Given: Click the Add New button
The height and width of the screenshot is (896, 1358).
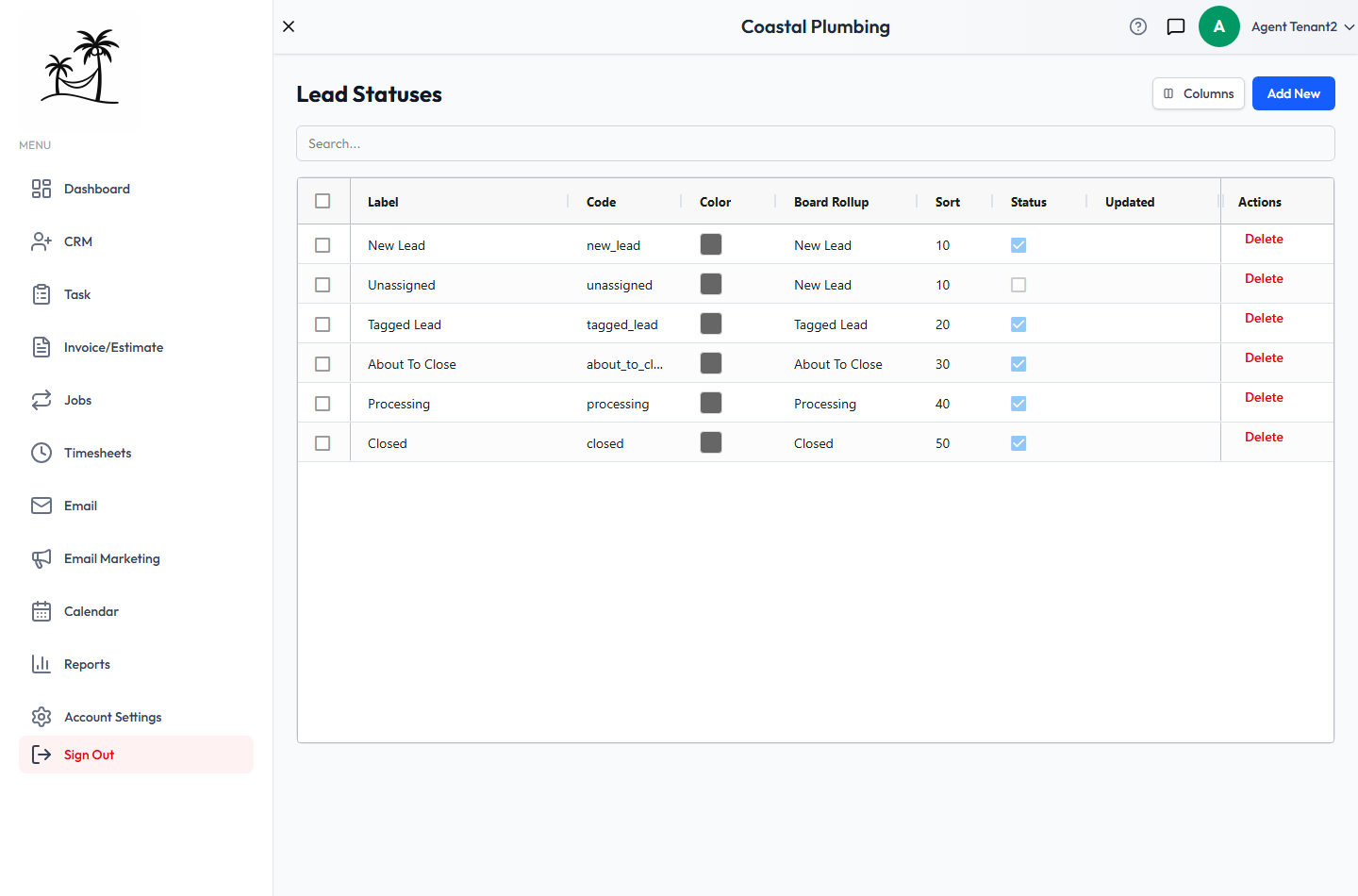Looking at the screenshot, I should pyautogui.click(x=1294, y=93).
